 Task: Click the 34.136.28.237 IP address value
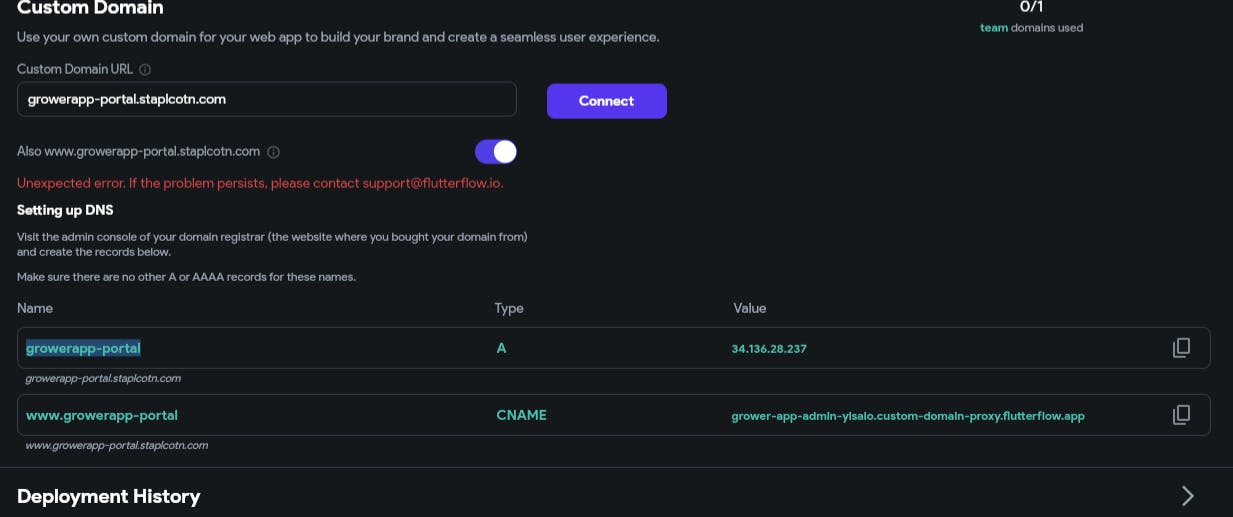pyautogui.click(x=769, y=349)
